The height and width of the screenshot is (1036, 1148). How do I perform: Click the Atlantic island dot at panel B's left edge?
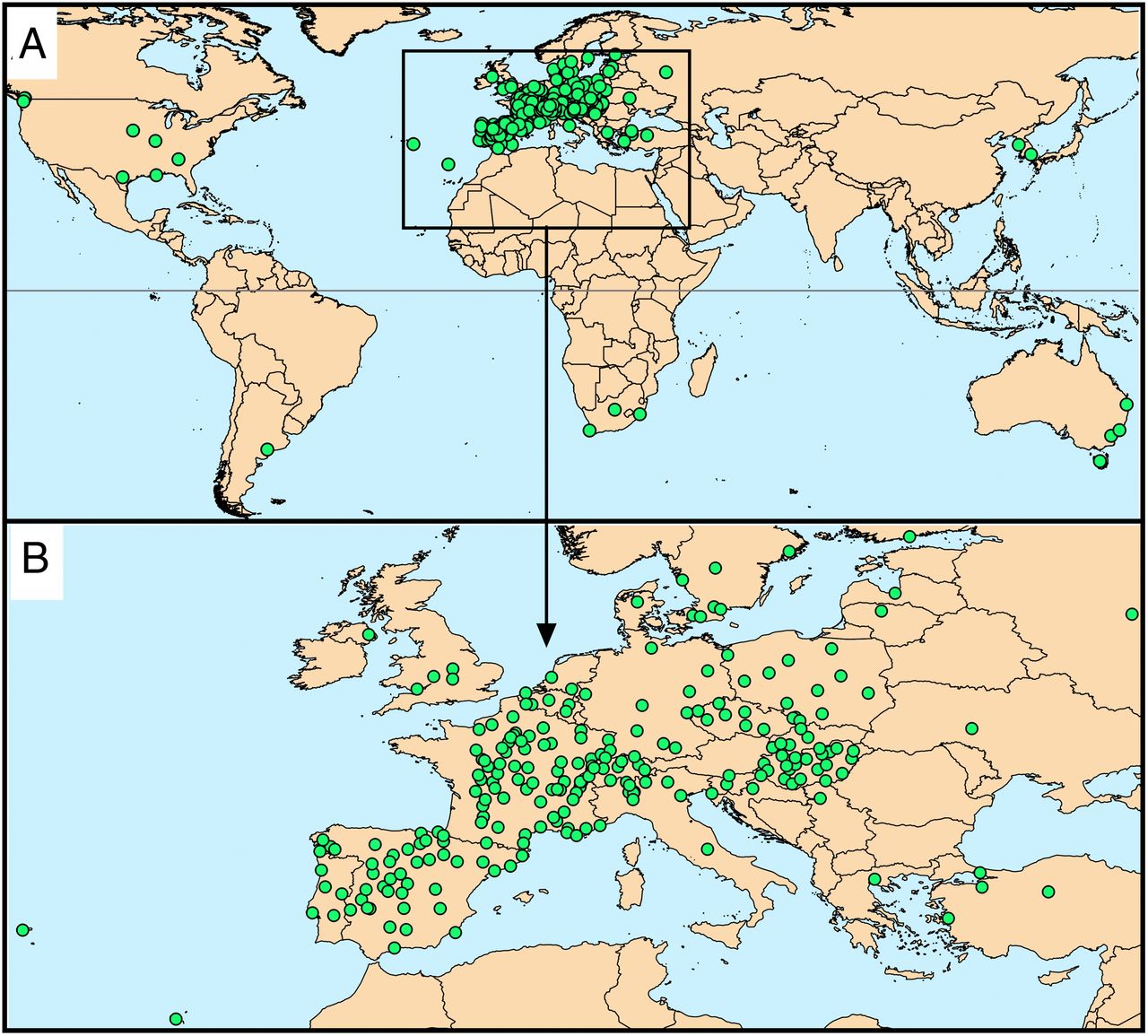point(22,930)
